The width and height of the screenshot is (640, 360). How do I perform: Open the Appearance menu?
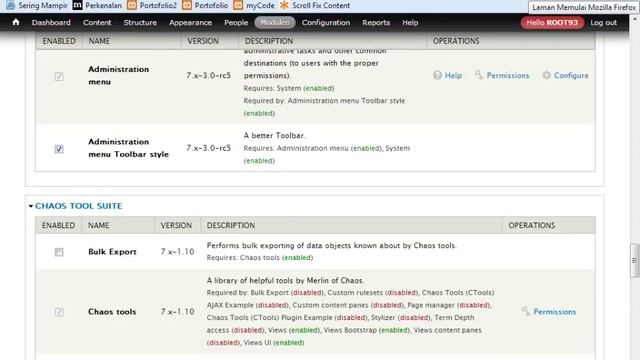[x=190, y=22]
